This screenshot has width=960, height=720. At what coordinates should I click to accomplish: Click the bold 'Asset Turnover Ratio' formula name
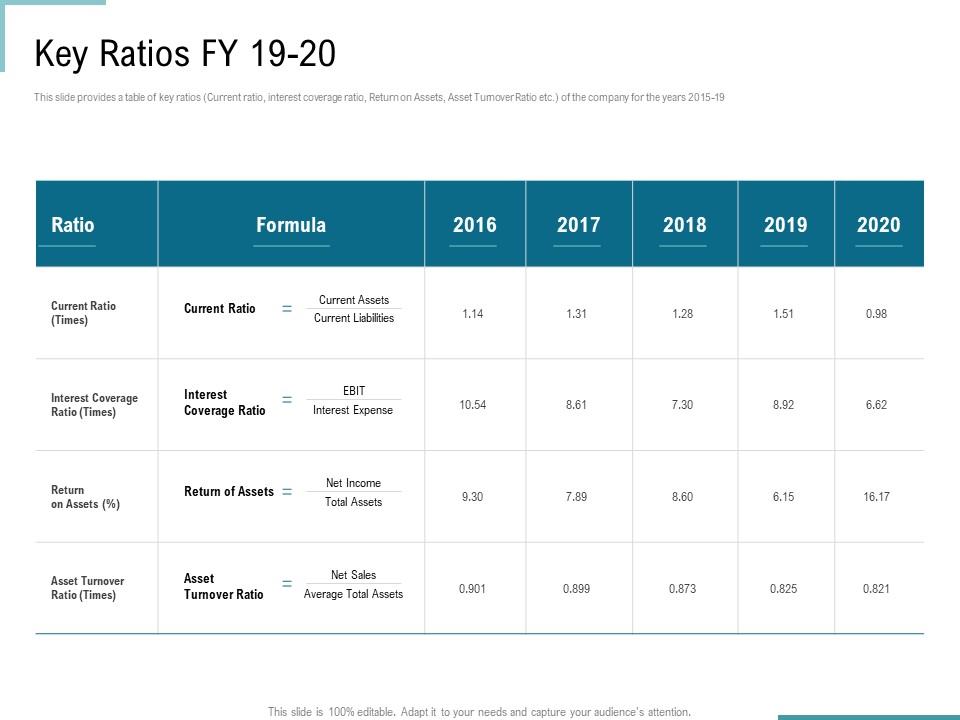coord(223,586)
